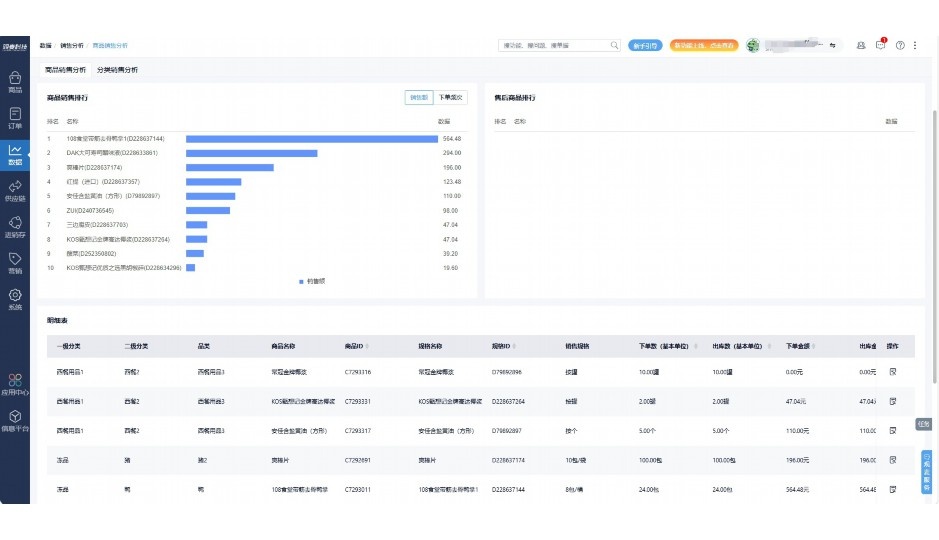This screenshot has width=939, height=540.
Task: Open 系统 settings gear in sidebar
Action: click(15, 299)
